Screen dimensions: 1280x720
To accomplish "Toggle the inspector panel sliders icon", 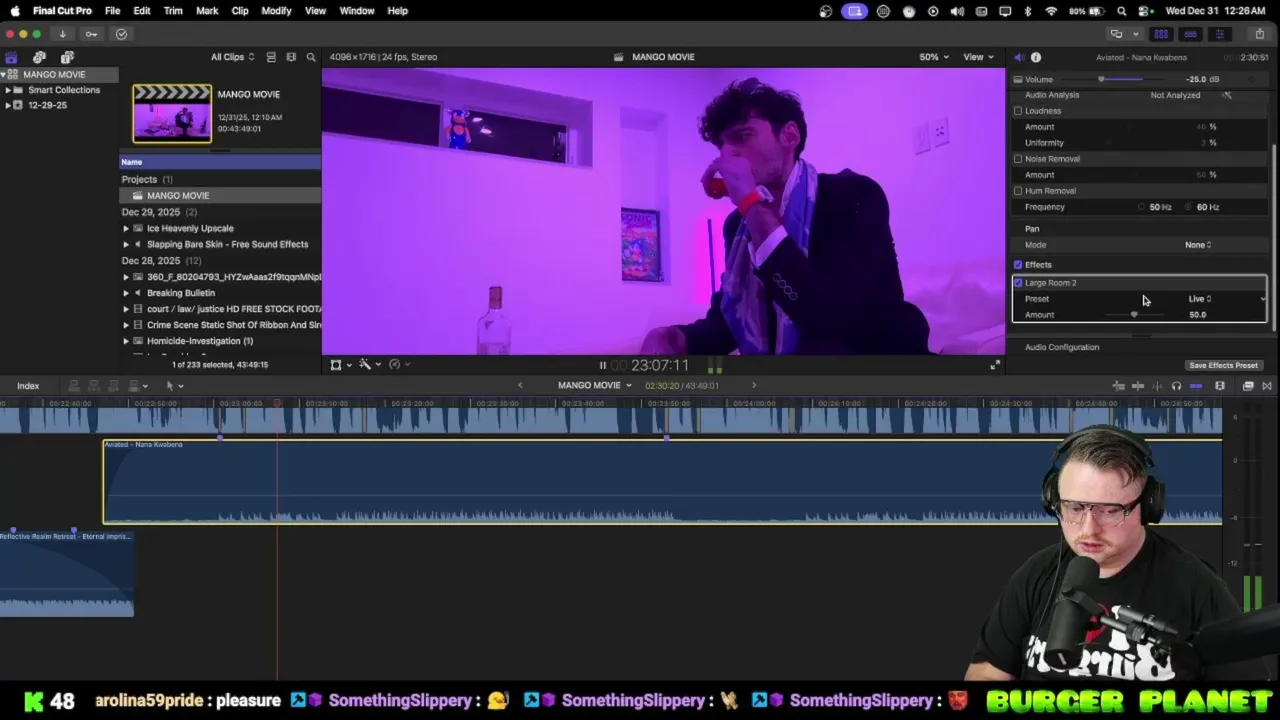I will (1219, 34).
